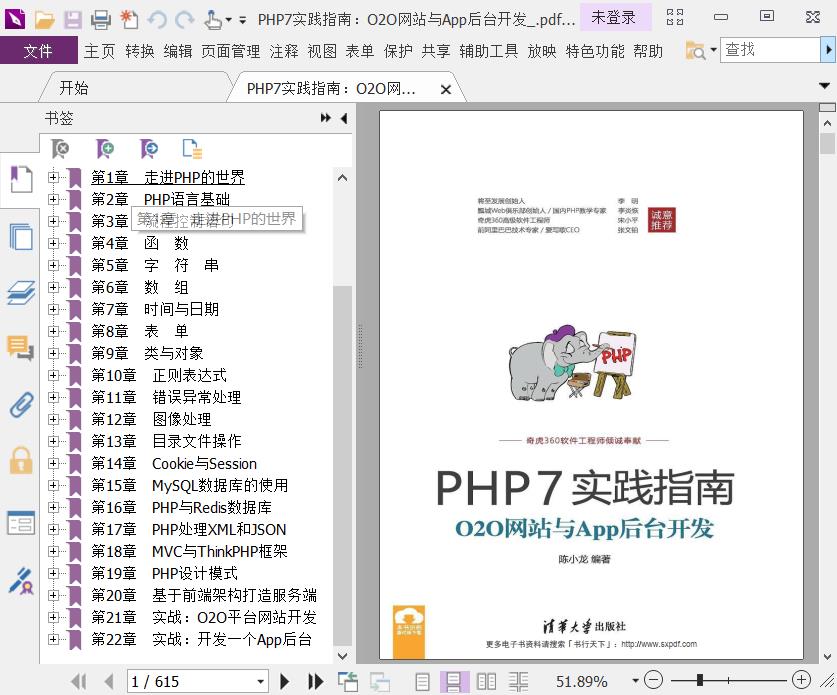Open the form fields sidebar panel
This screenshot has width=837, height=695.
coord(21,523)
